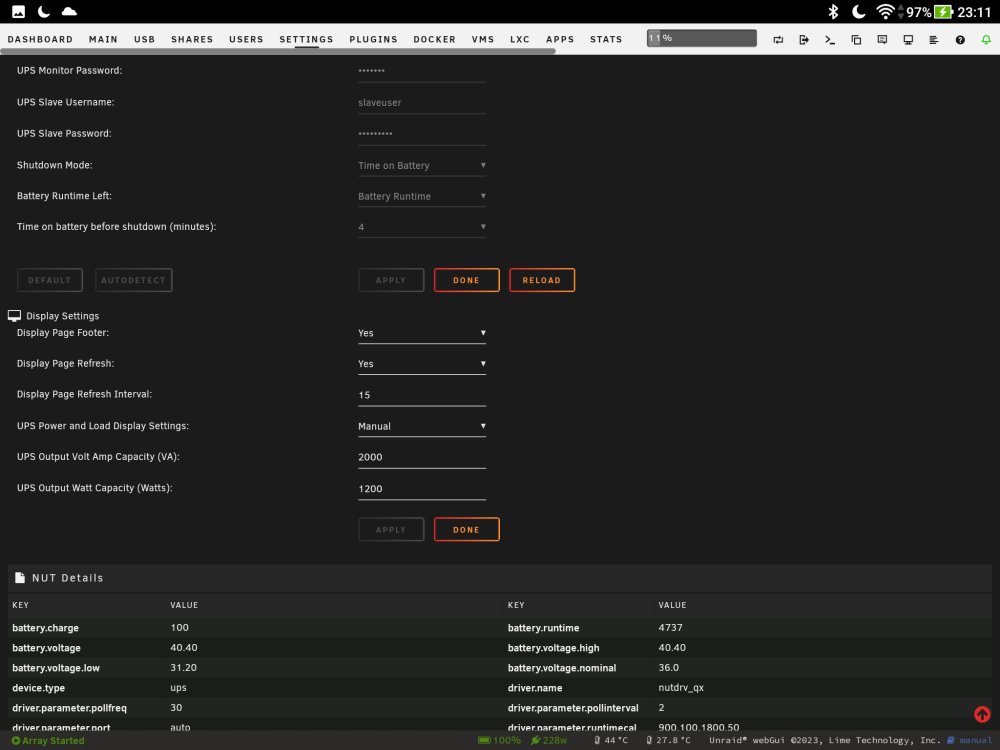The height and width of the screenshot is (750, 1000).
Task: Click the UPS Monitor Password field
Action: 422,71
